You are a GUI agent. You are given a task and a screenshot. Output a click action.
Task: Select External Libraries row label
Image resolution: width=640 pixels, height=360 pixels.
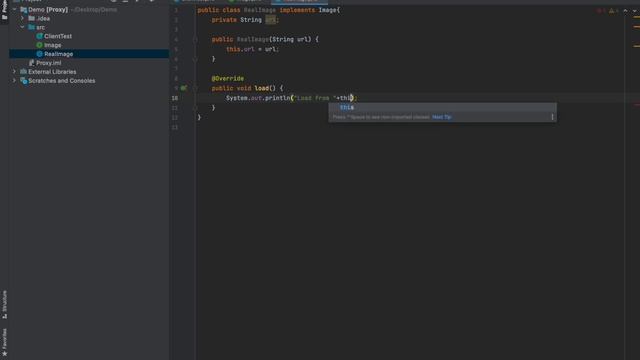[52, 72]
